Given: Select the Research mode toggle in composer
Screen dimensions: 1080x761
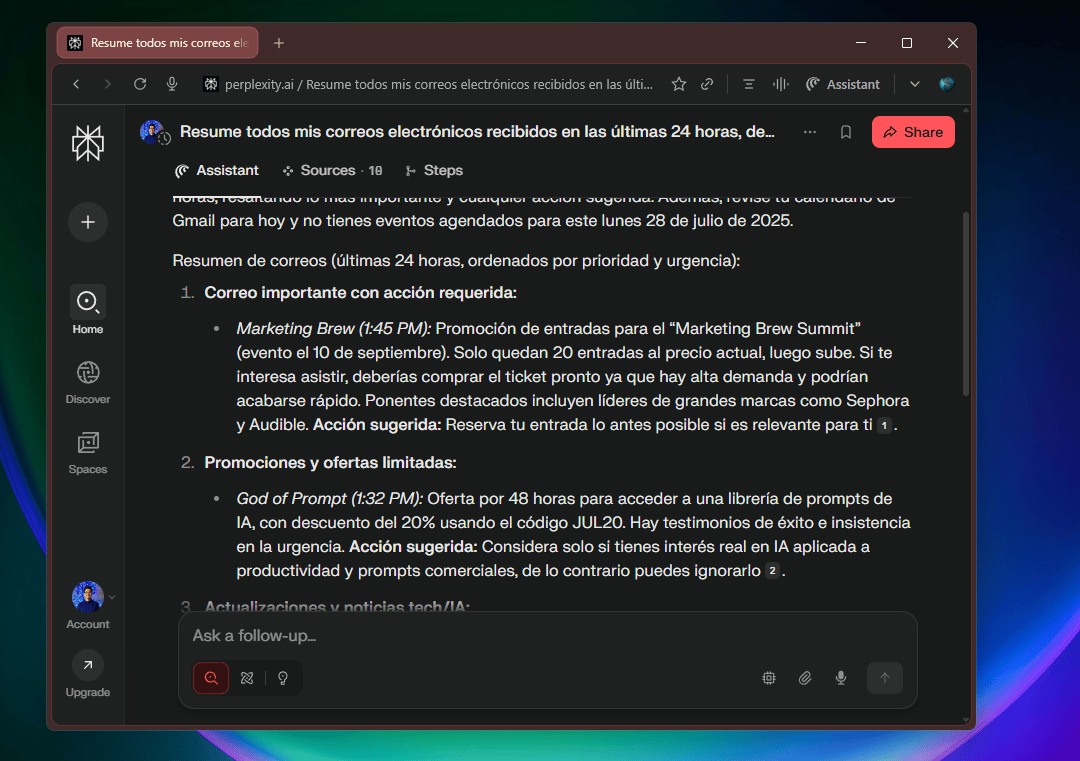Looking at the screenshot, I should click(247, 678).
